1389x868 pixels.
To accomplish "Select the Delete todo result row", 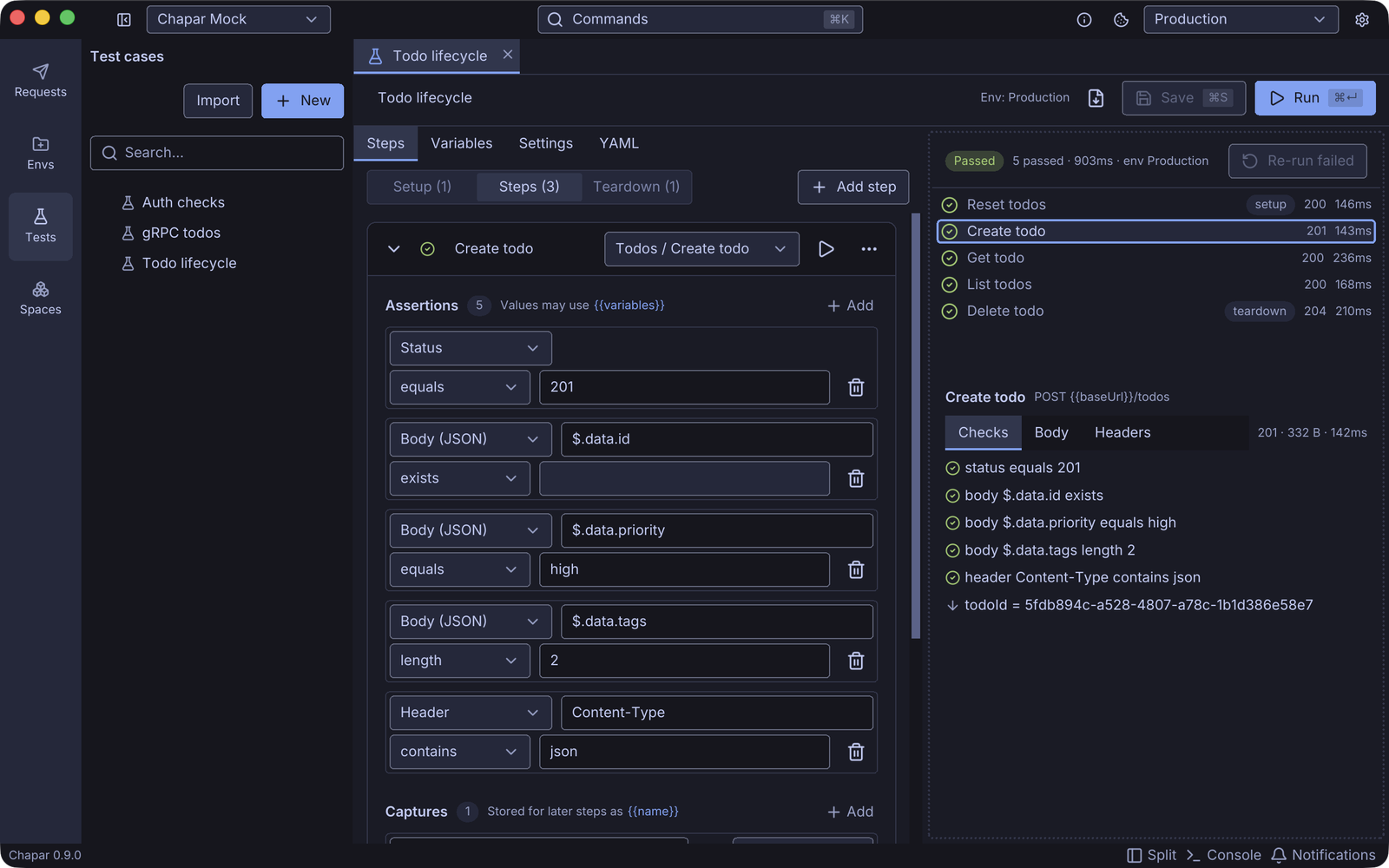I will point(1156,311).
